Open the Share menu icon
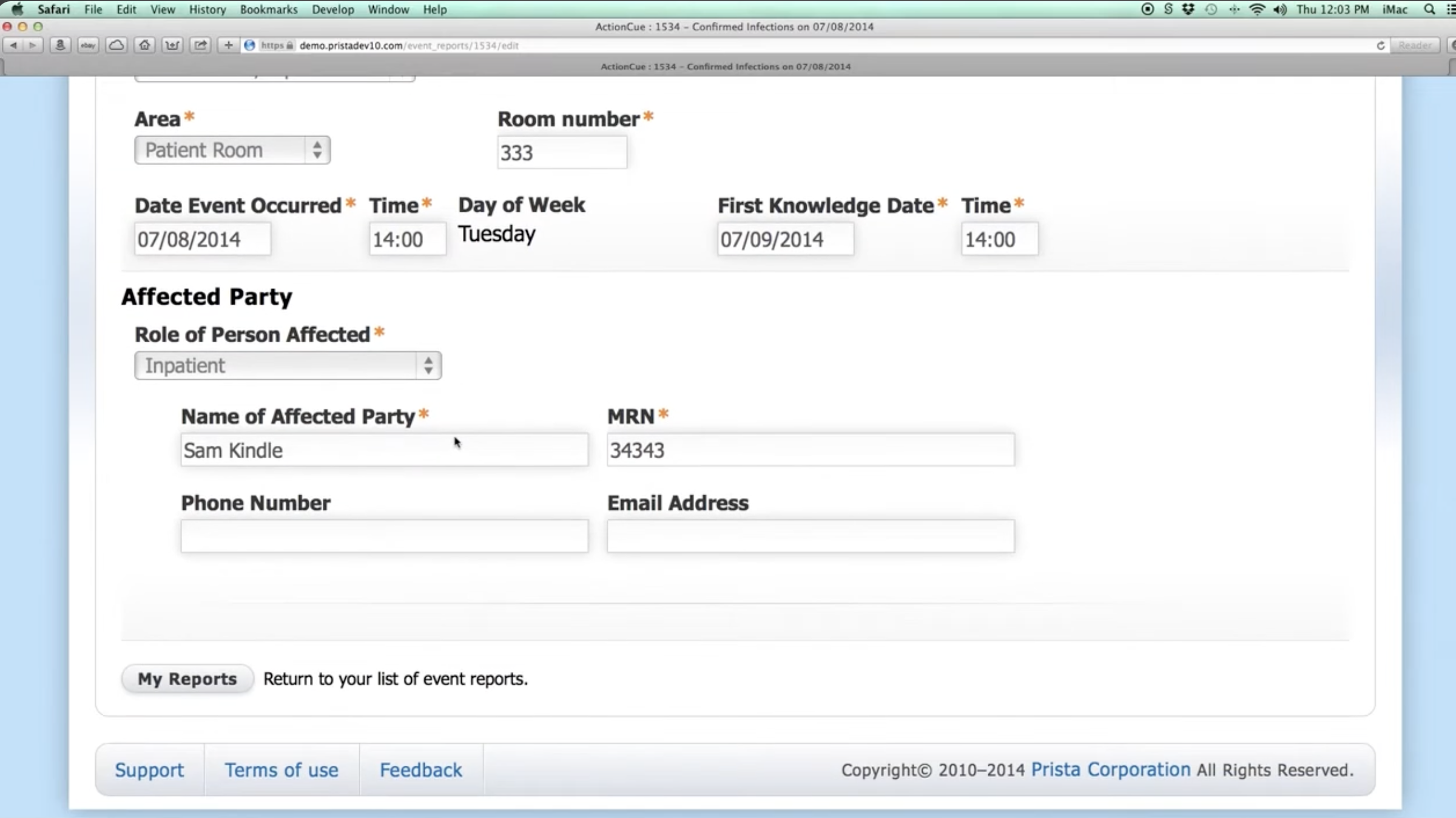 [200, 45]
